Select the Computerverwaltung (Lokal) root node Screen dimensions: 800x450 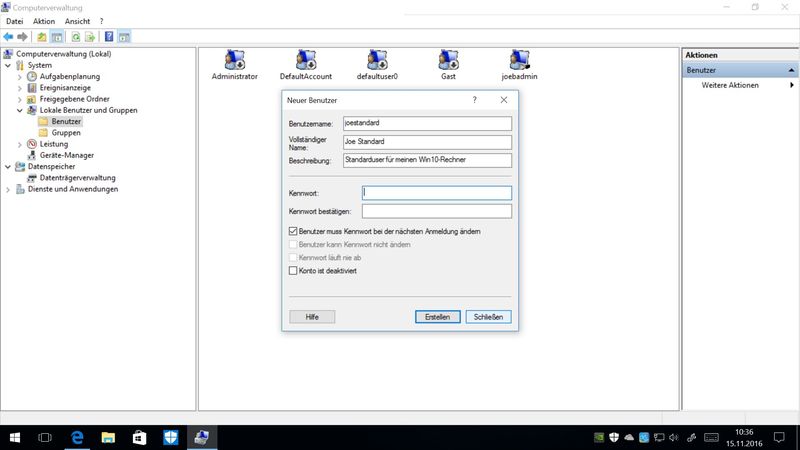pyautogui.click(x=63, y=54)
